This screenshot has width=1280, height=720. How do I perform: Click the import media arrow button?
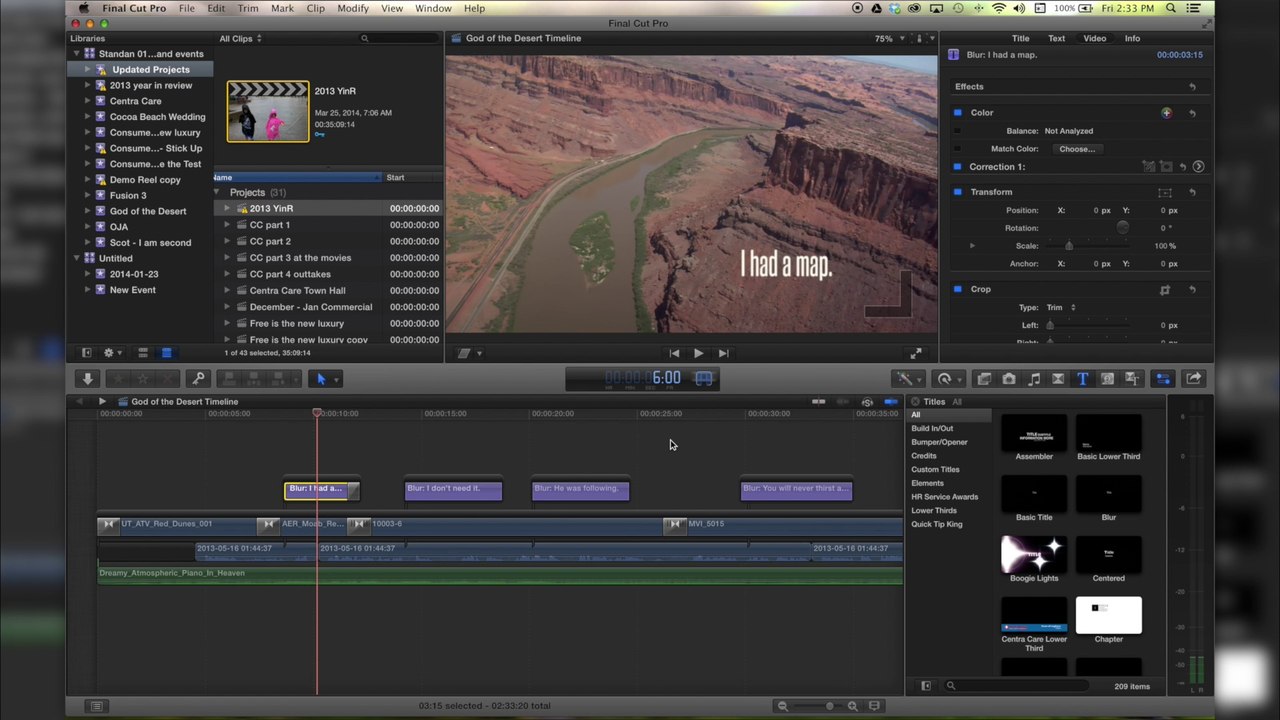pos(87,379)
